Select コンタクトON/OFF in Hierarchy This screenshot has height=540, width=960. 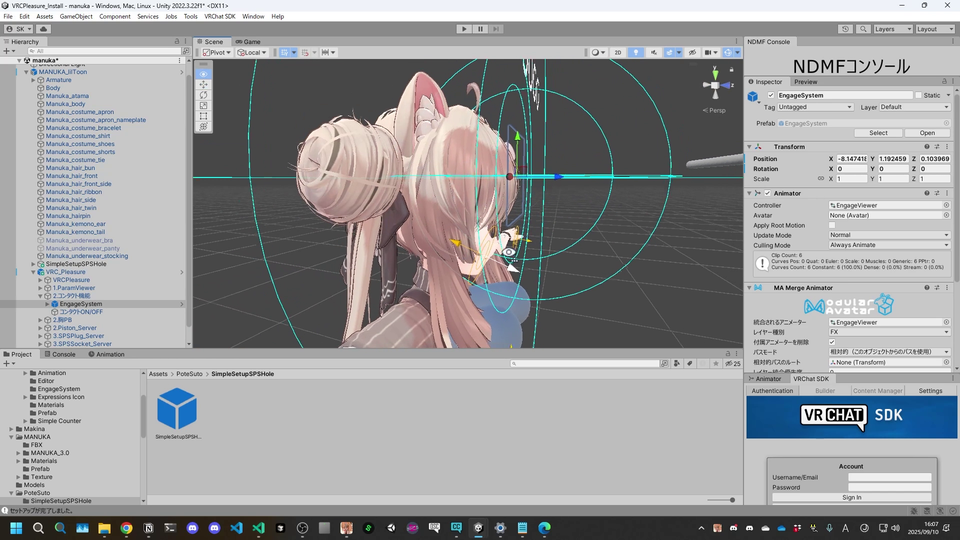(x=81, y=312)
